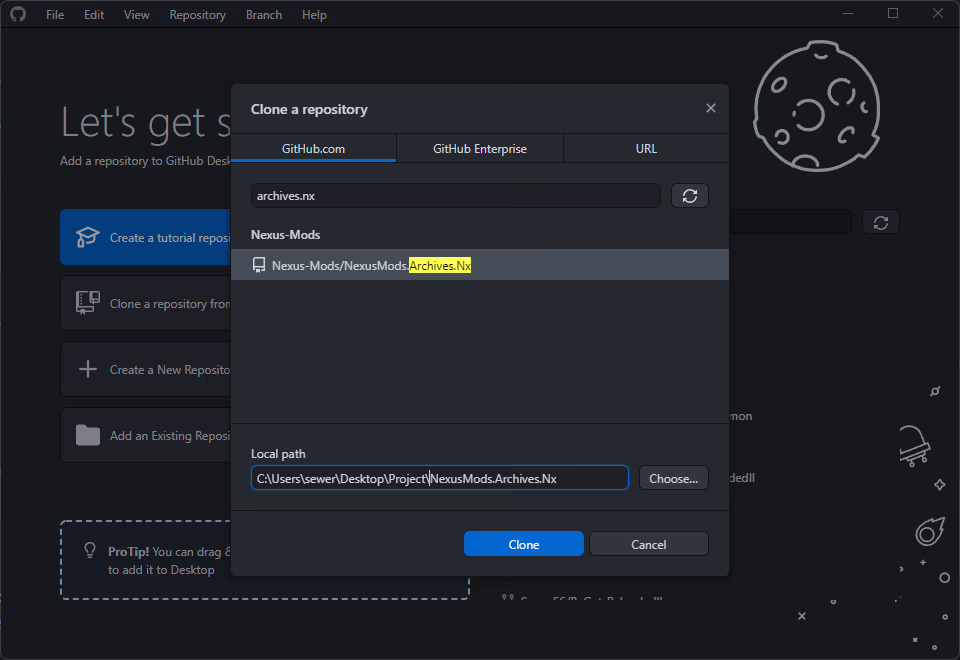Select Nexus-Mods/NexusMods.Archives.Nx repository row
This screenshot has width=960, height=660.
480,265
